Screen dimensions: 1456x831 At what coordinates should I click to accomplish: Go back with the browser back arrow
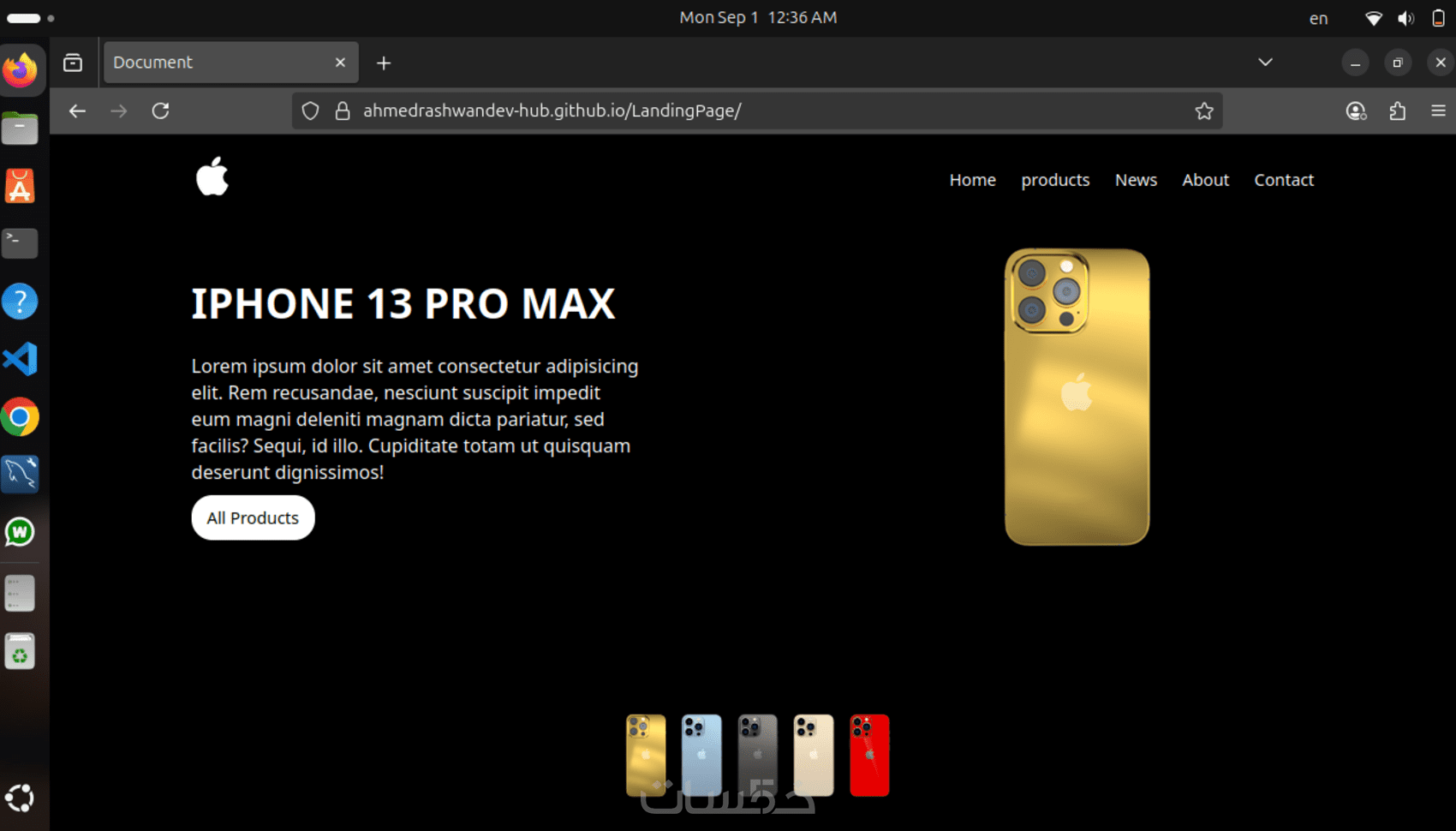(77, 111)
